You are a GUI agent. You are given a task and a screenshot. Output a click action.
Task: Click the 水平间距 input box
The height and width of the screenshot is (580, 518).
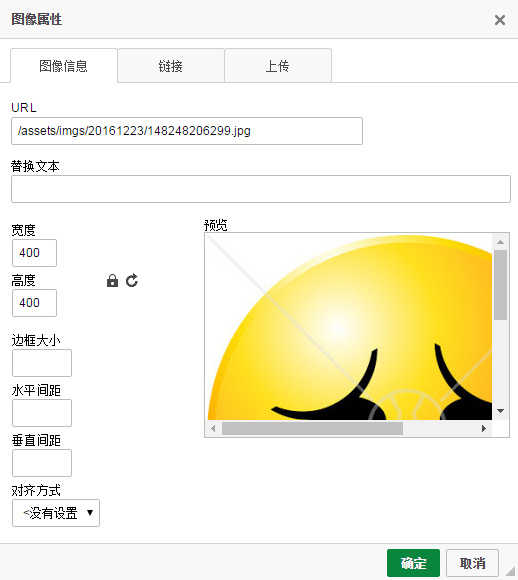coord(42,413)
